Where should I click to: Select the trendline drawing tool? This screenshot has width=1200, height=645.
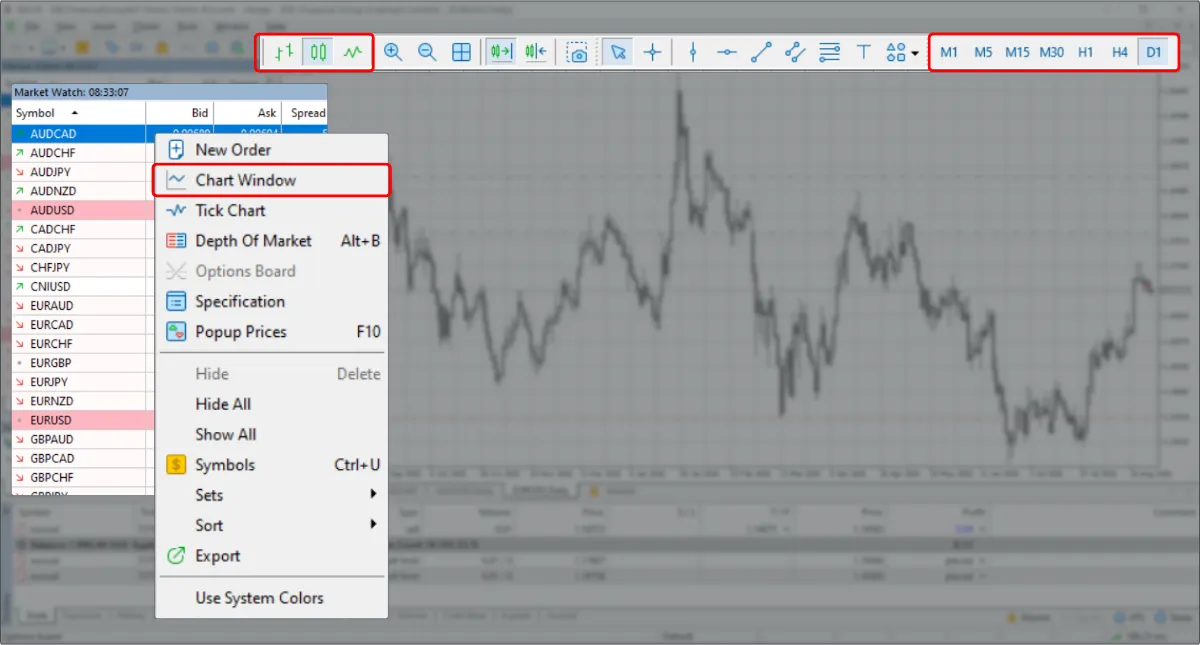tap(761, 52)
